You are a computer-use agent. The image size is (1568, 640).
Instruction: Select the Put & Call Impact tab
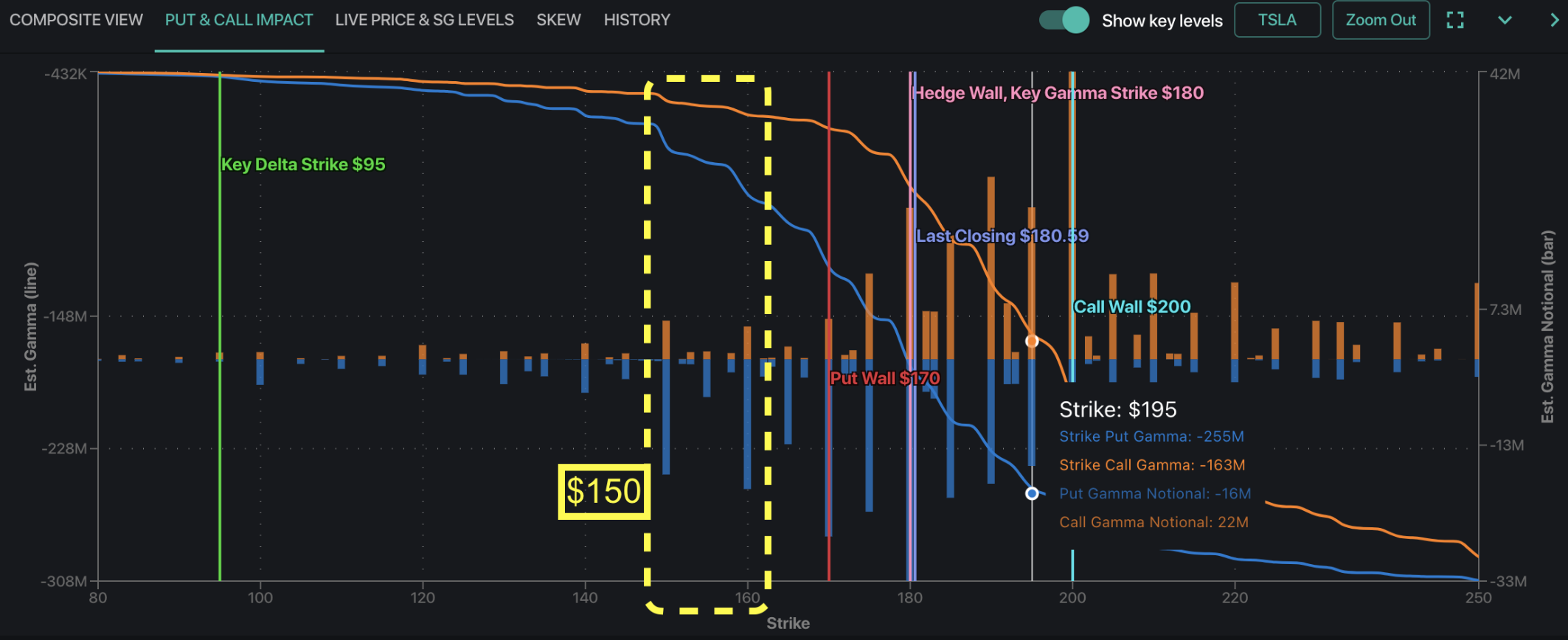pyautogui.click(x=239, y=20)
